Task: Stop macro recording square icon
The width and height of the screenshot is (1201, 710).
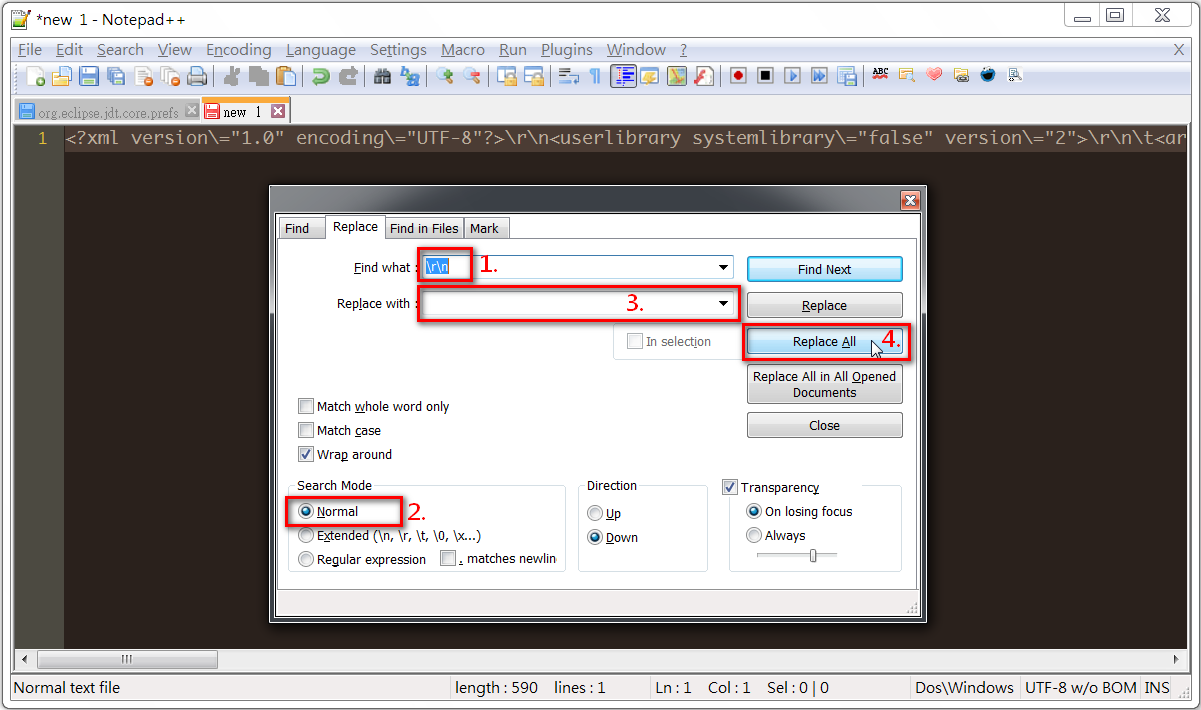Action: click(x=765, y=76)
